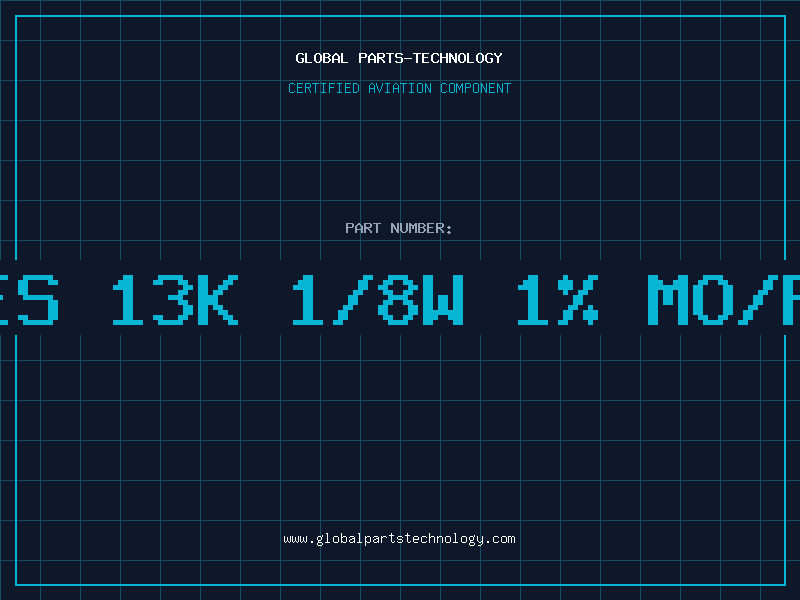Select the word COMPONENT in the subtitle
This screenshot has height=600, width=800.
476,88
